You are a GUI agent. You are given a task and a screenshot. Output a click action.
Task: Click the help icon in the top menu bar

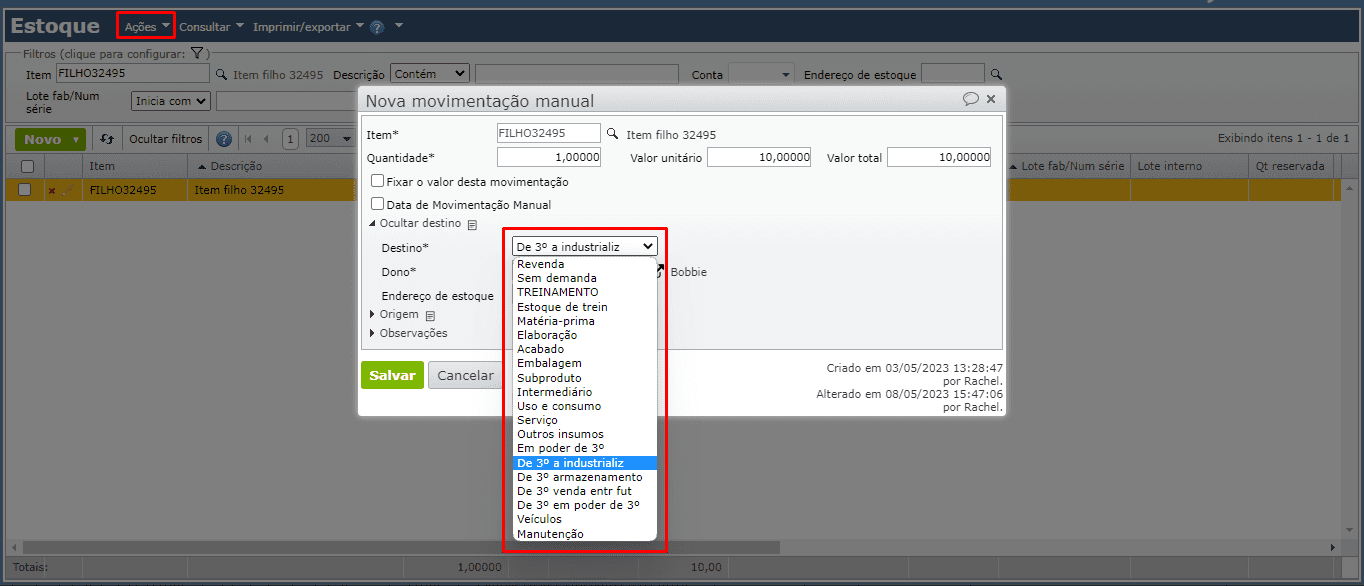click(377, 27)
